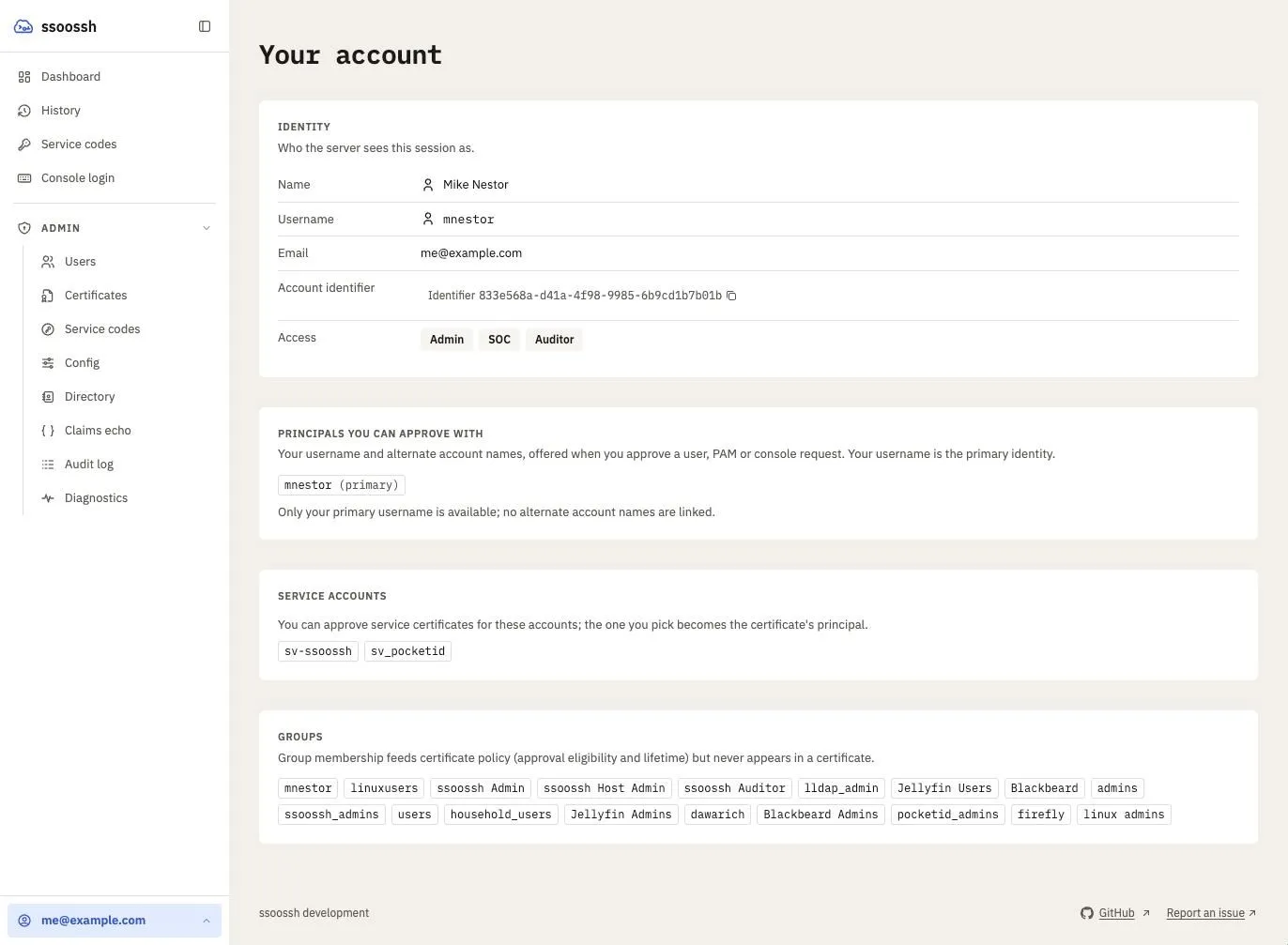
Task: Click the Directory book icon
Action: (x=48, y=397)
